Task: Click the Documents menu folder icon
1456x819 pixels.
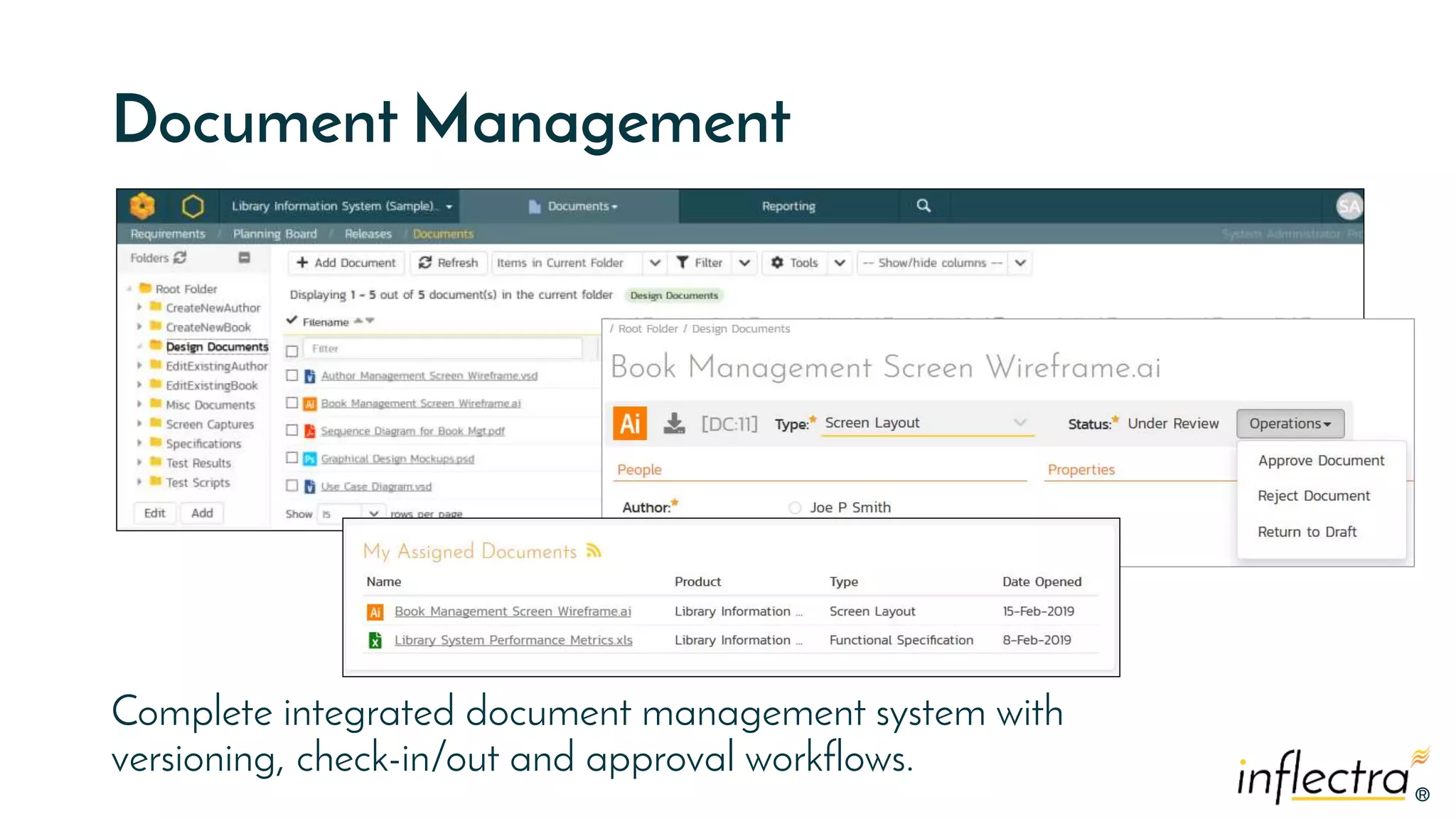Action: 535,206
